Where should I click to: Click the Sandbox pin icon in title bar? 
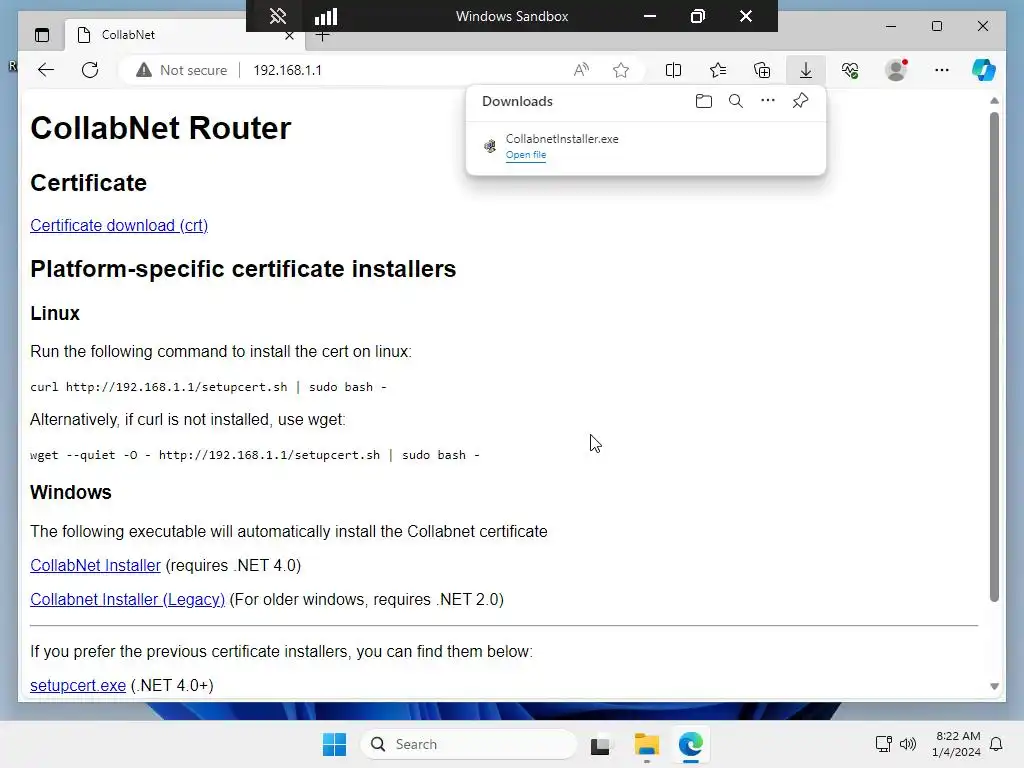point(278,16)
